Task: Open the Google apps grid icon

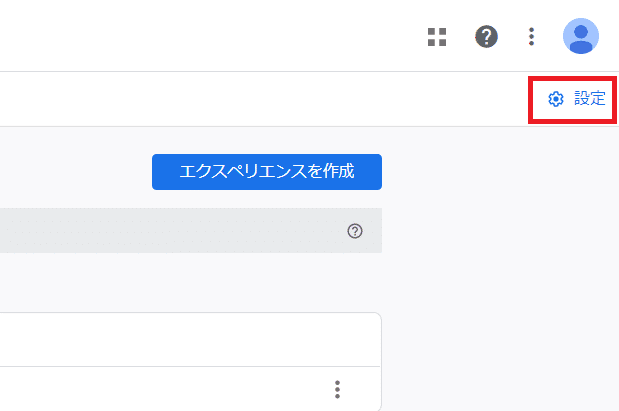Action: pos(437,37)
